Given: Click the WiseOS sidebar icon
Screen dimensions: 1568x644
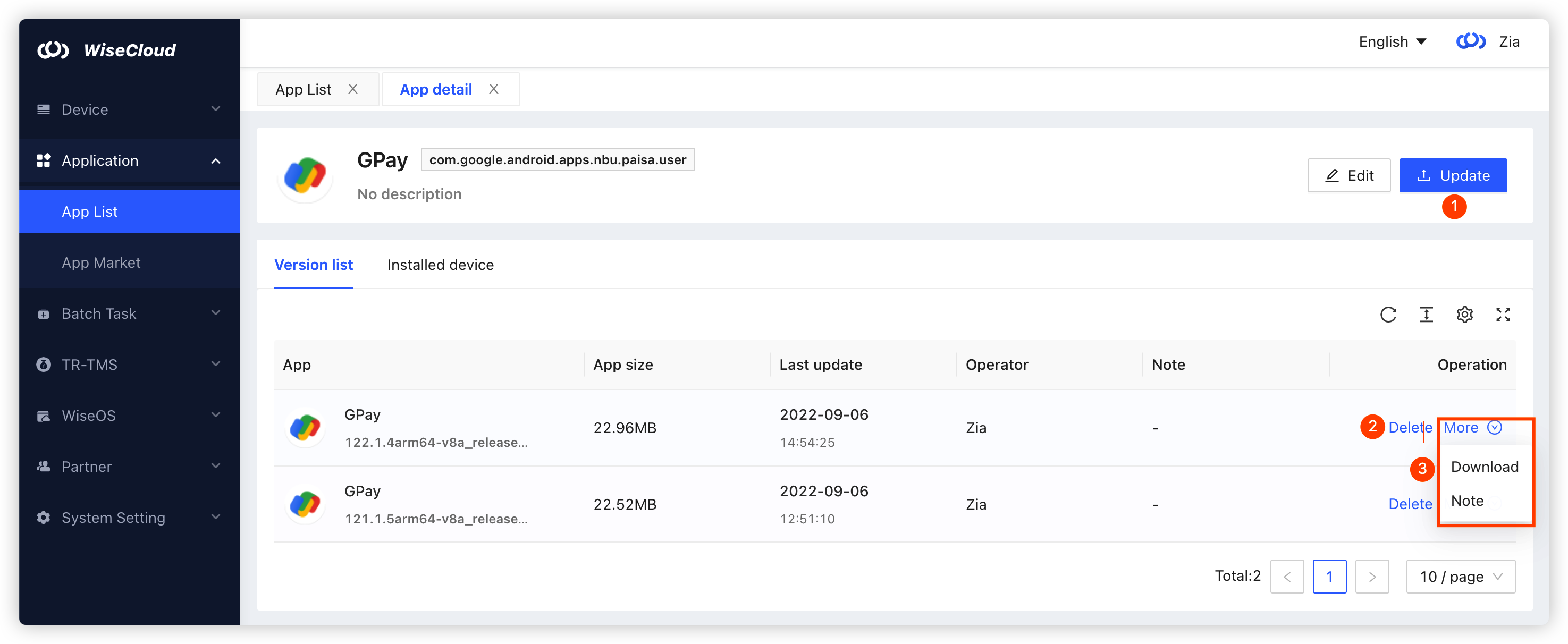Looking at the screenshot, I should [43, 416].
